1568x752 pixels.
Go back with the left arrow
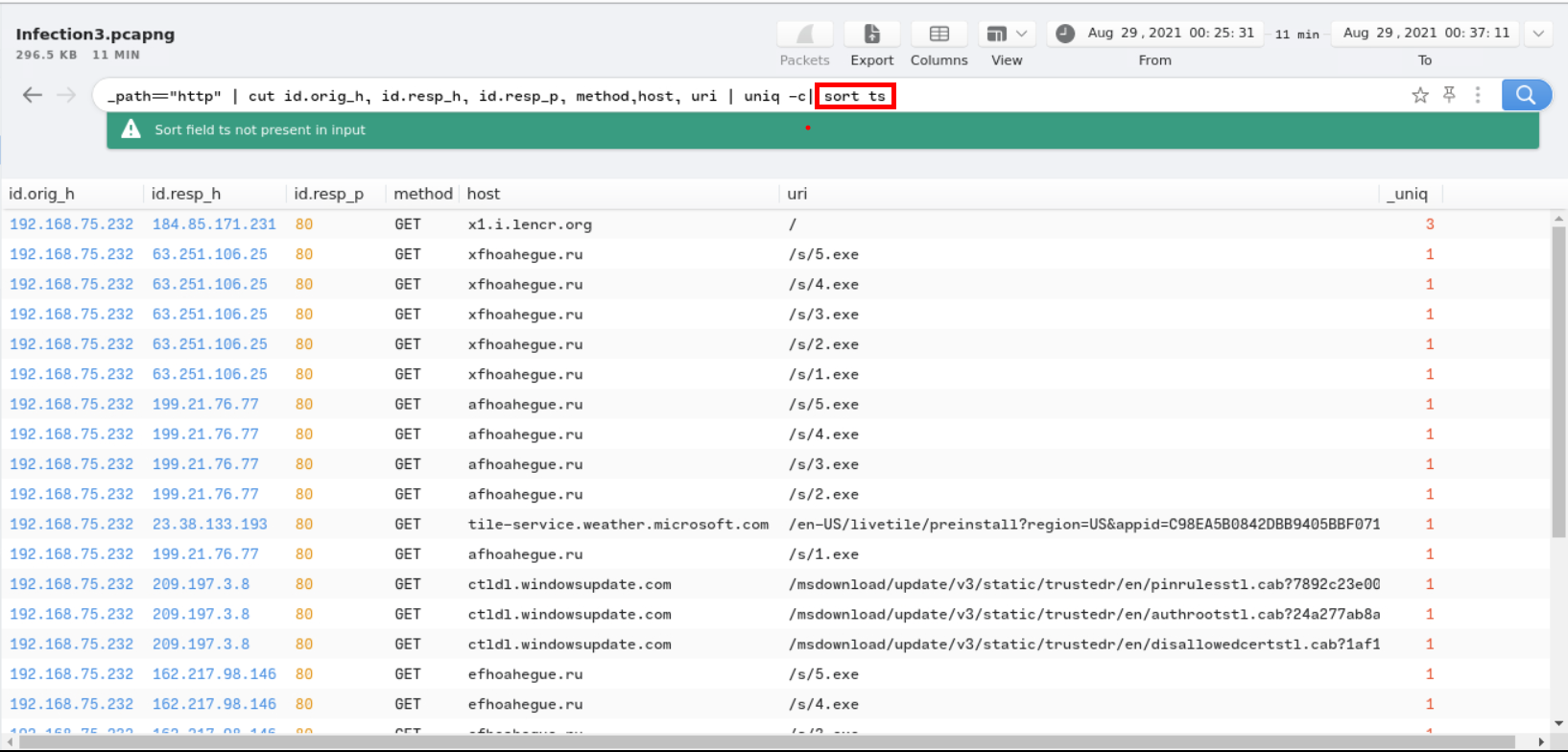tap(33, 95)
